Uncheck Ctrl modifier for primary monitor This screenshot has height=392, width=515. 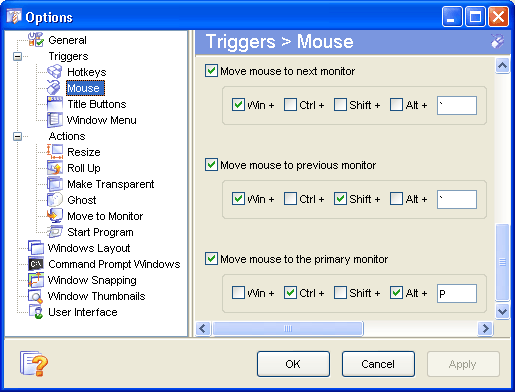290,293
